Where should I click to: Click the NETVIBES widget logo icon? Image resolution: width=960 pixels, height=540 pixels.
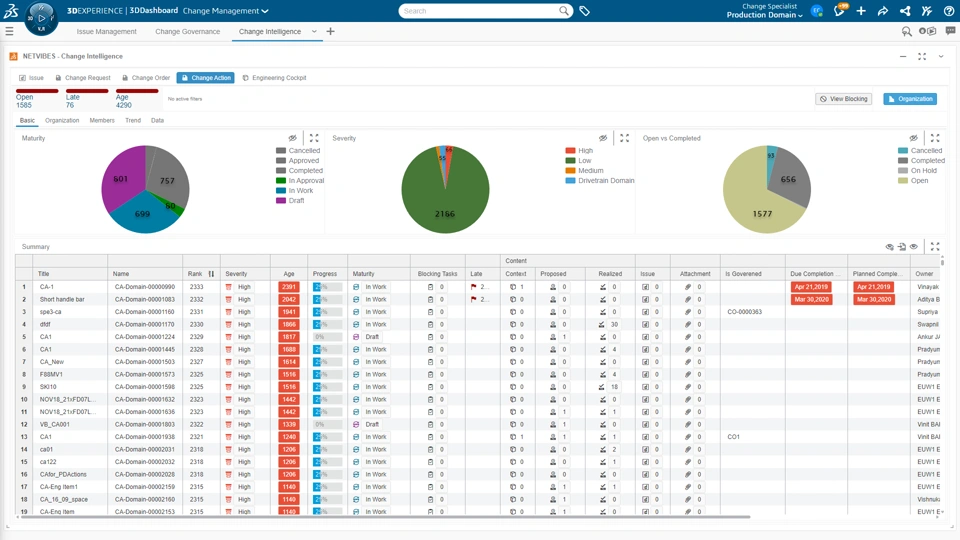(13, 56)
